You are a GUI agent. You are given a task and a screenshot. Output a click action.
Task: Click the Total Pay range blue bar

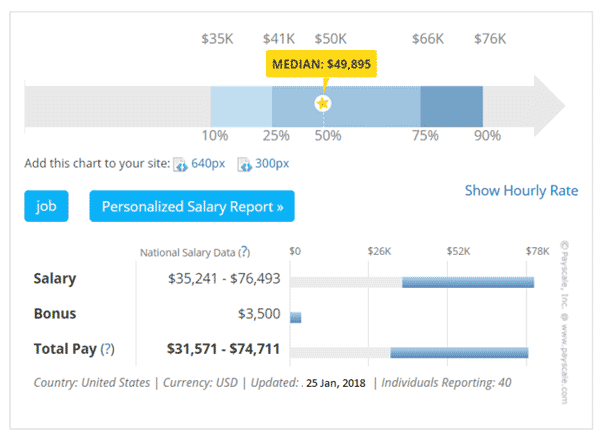[x=458, y=352]
